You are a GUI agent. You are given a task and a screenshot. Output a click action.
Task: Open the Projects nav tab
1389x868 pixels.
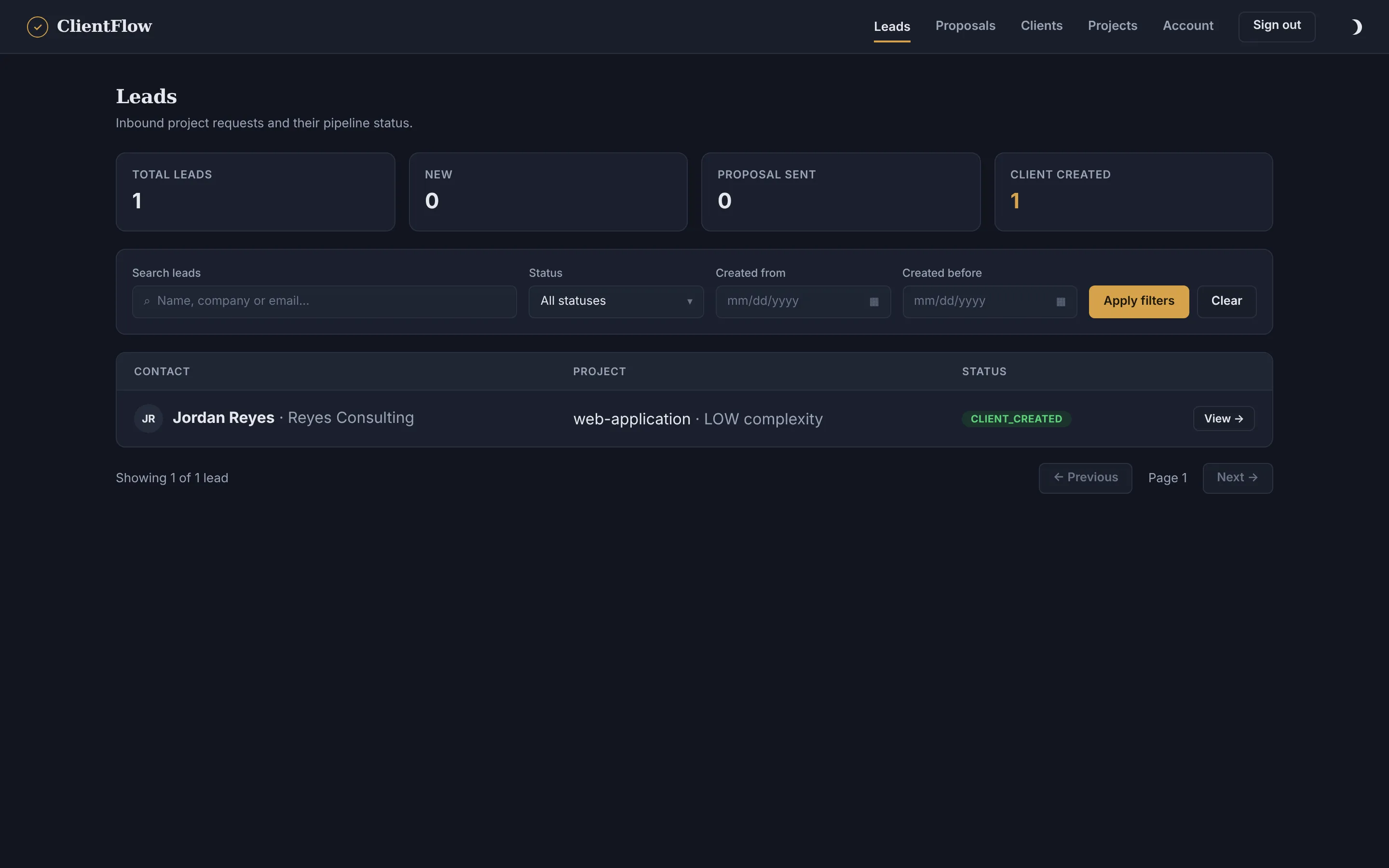[1112, 26]
